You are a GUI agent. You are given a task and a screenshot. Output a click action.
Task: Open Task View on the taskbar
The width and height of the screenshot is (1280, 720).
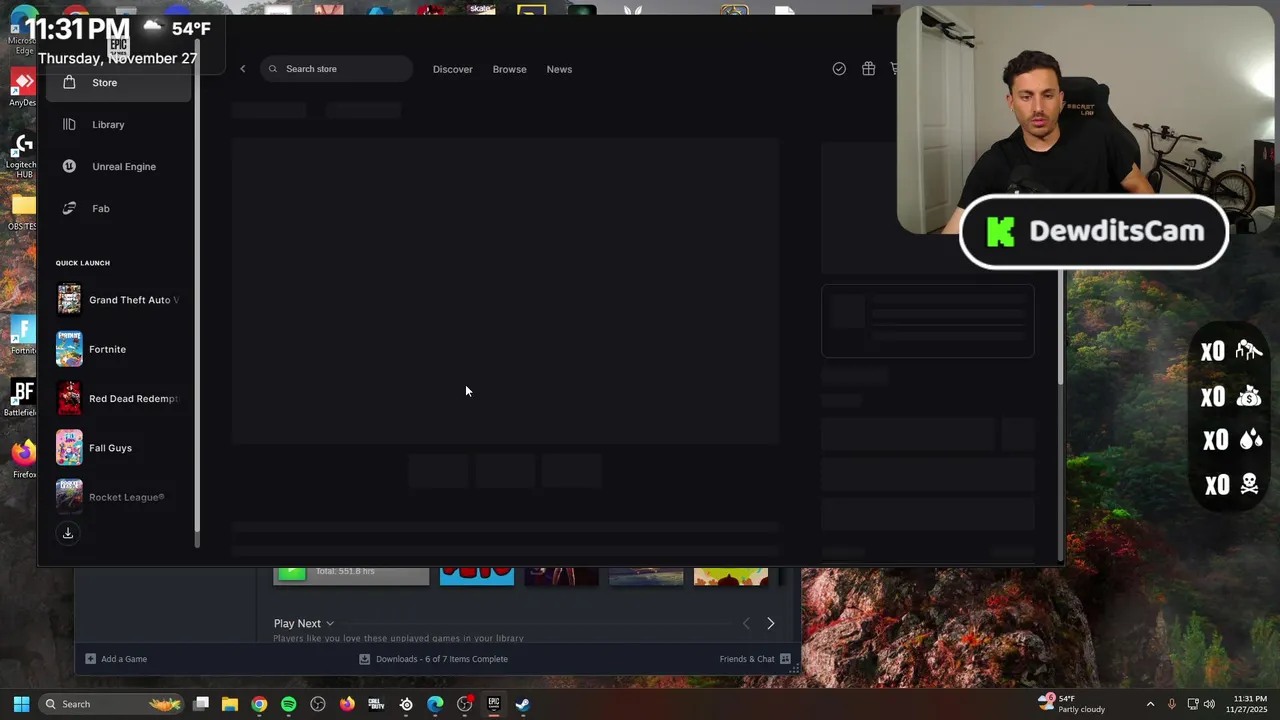click(x=201, y=704)
